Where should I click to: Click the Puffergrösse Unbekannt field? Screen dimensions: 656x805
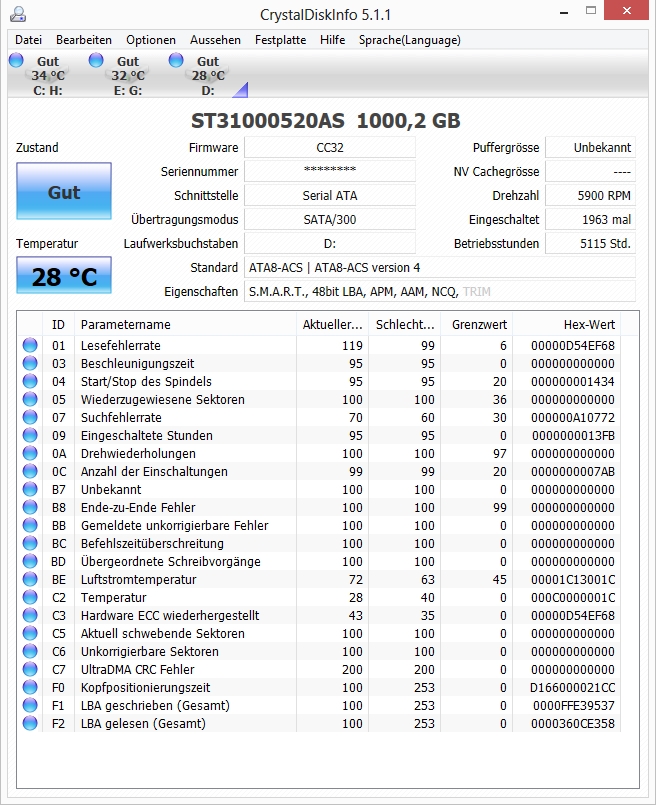590,147
